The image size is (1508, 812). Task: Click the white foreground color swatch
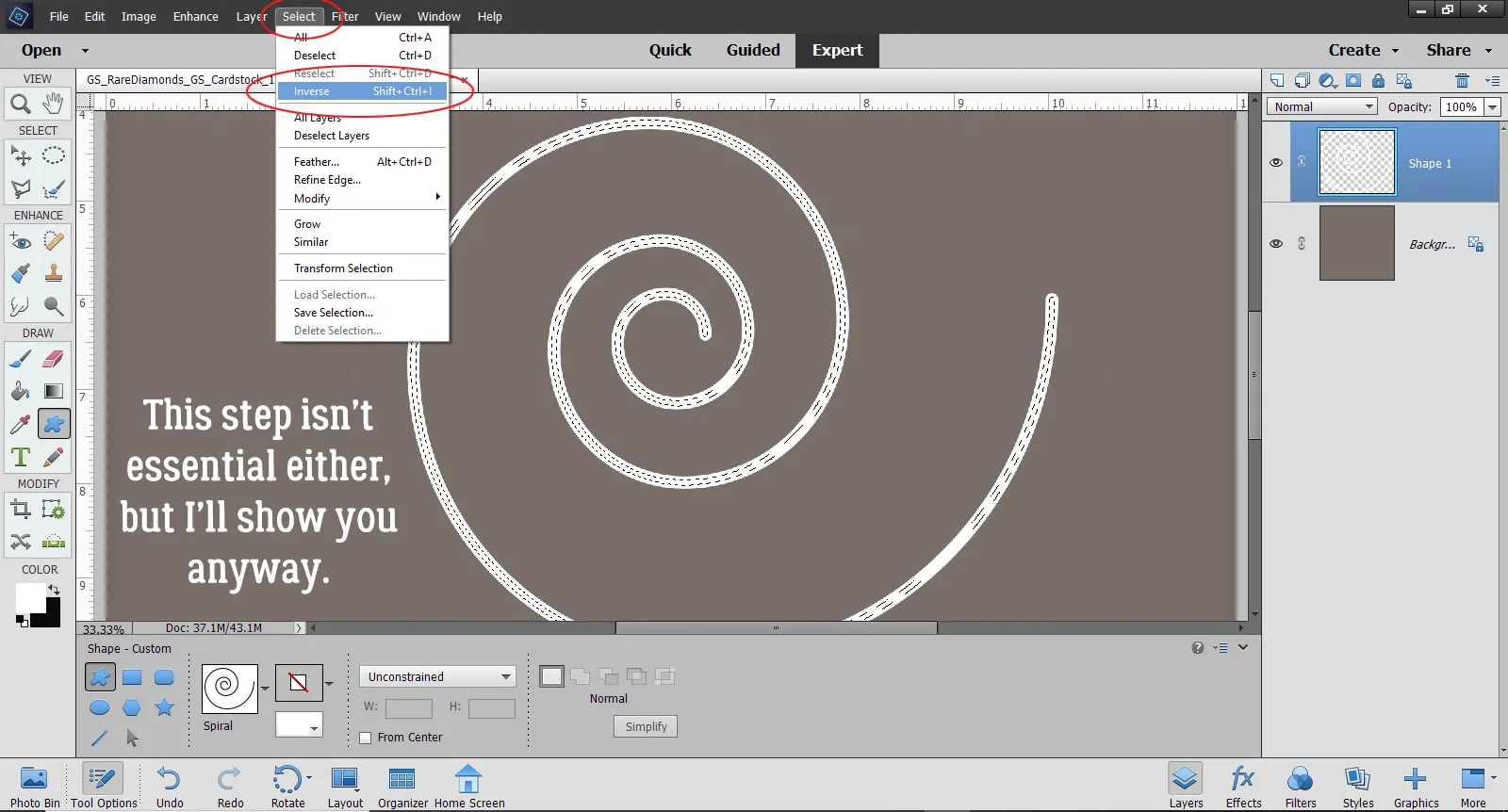click(x=29, y=596)
